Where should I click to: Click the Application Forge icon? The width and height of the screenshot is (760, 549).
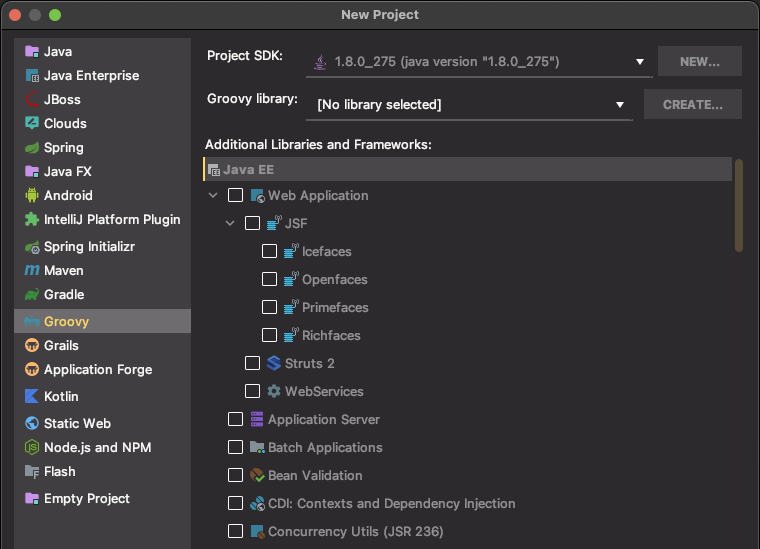[32, 369]
